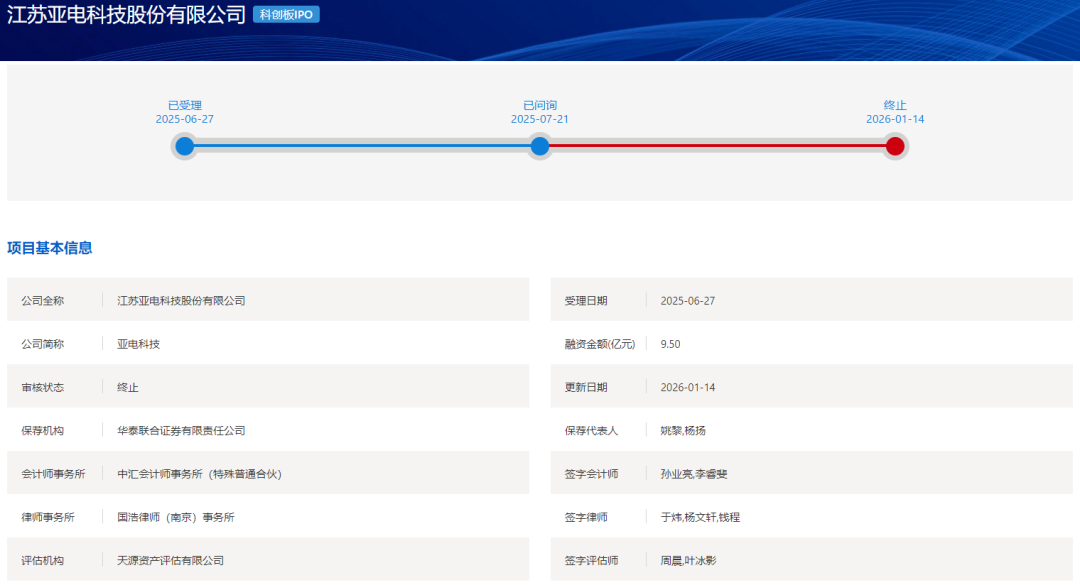Viewport: 1080px width, 585px height.
Task: Click the 项目基本信息 section heading
Action: [x=50, y=248]
